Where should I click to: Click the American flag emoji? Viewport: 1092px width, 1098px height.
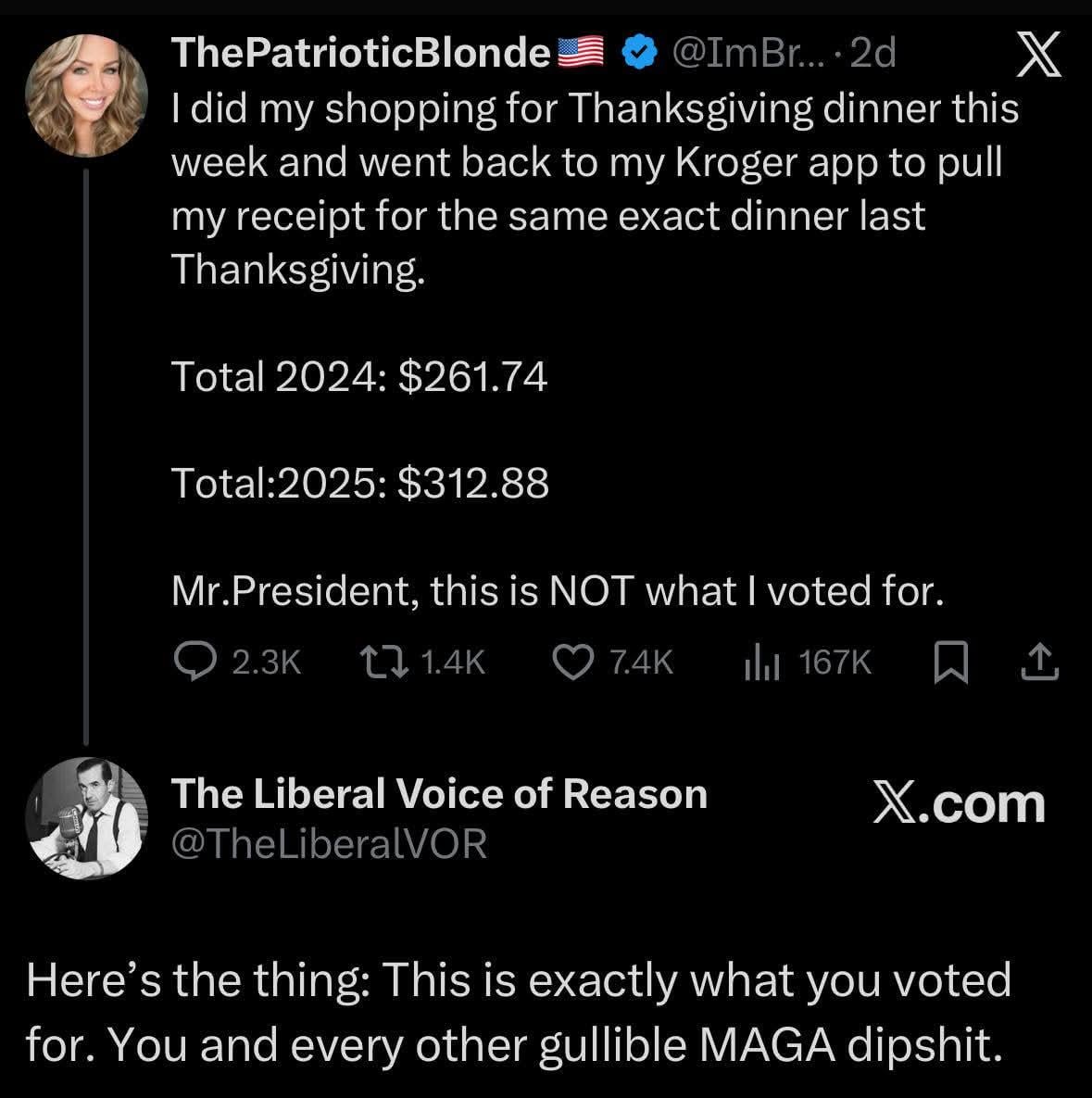click(x=581, y=55)
